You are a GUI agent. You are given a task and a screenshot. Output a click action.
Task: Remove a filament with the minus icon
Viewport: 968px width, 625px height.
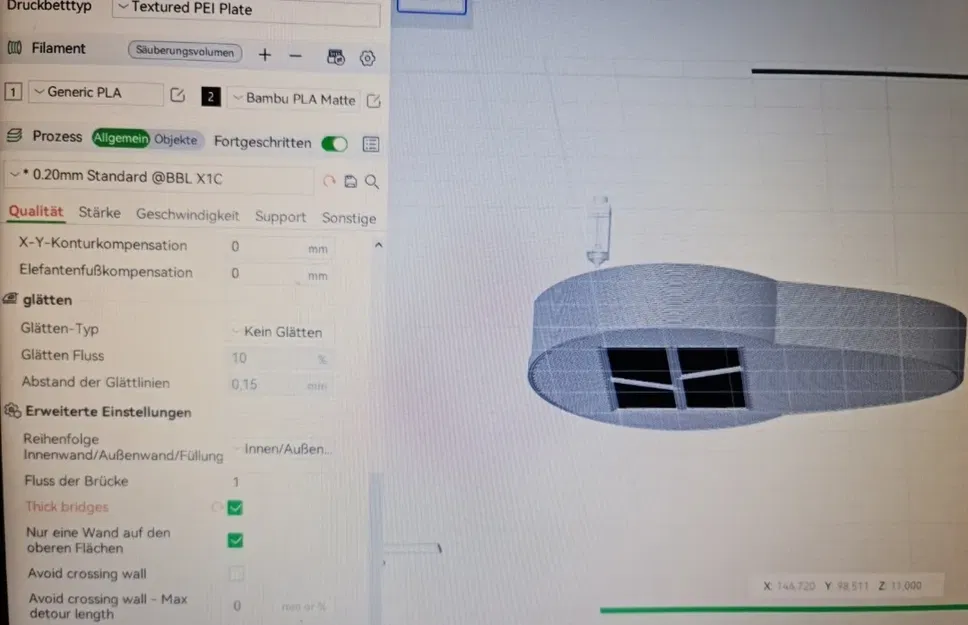point(296,56)
